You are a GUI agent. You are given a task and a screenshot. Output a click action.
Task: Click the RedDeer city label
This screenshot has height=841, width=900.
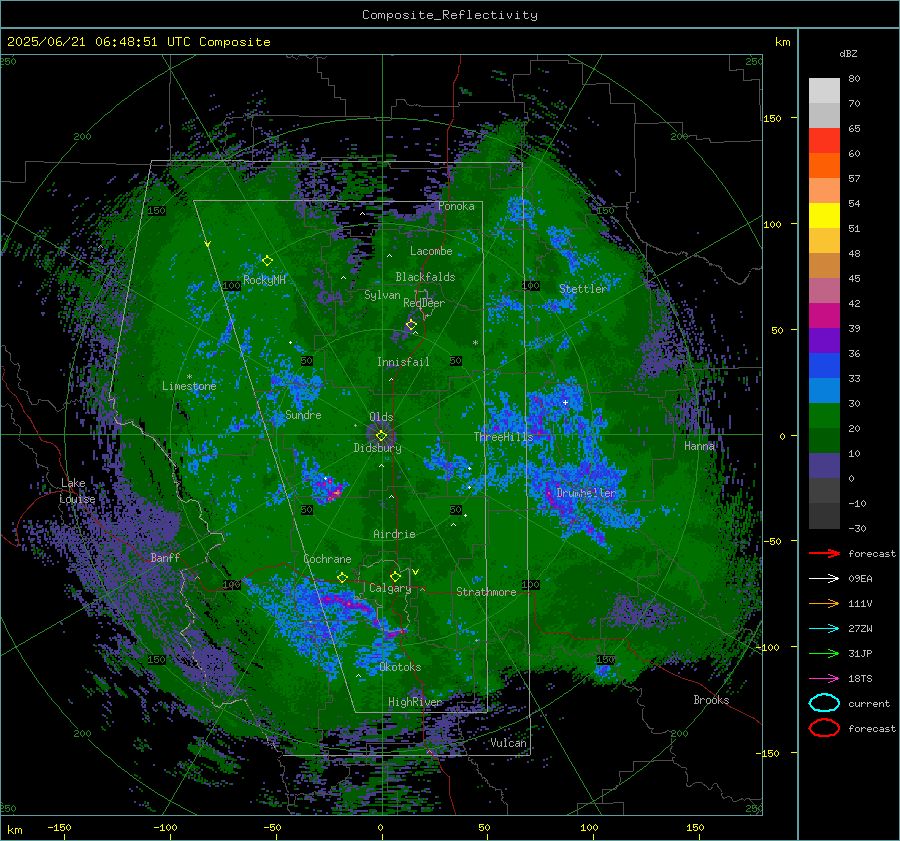pyautogui.click(x=424, y=303)
